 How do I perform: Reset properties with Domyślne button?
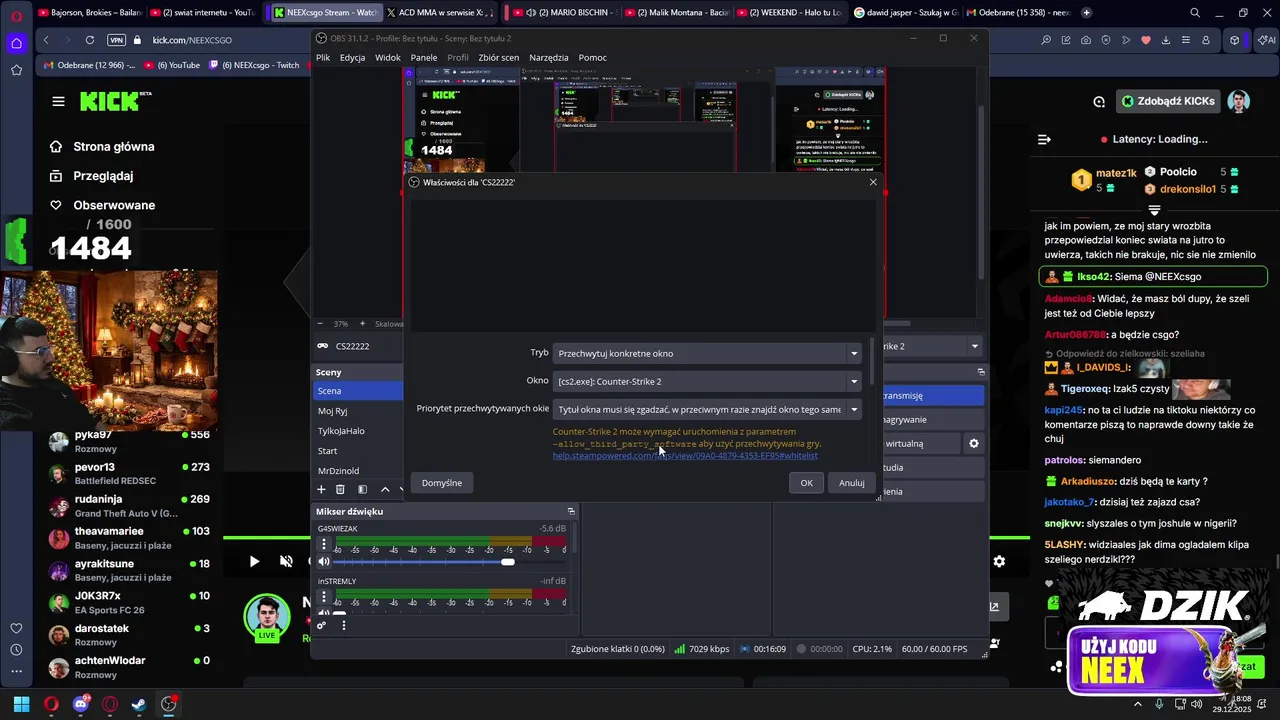coord(442,483)
